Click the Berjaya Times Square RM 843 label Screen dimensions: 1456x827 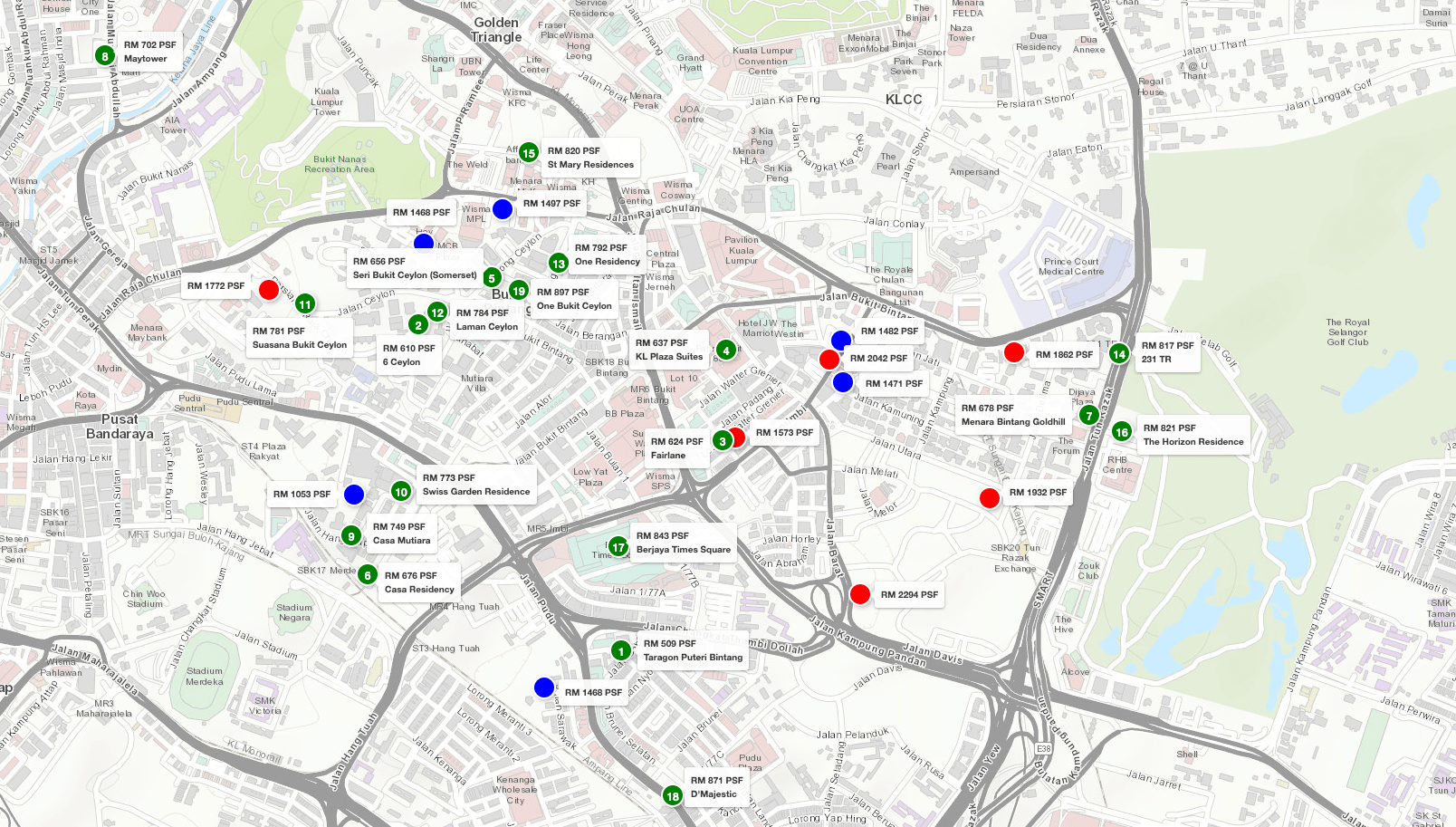[x=684, y=543]
